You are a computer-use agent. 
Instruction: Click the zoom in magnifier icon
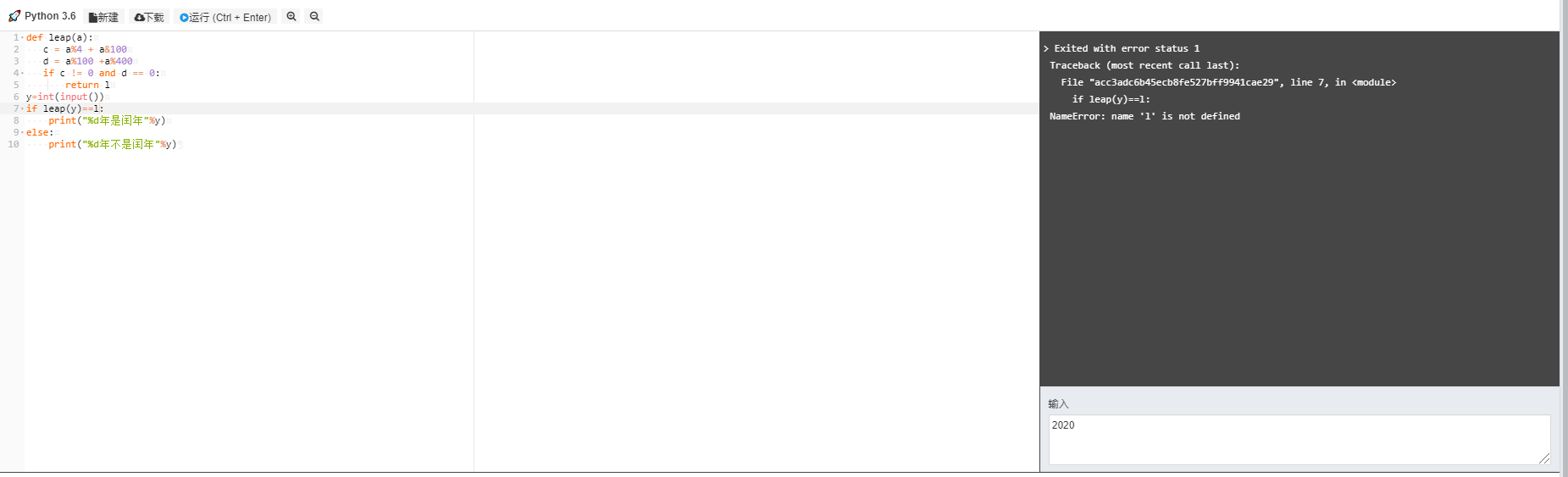point(291,16)
